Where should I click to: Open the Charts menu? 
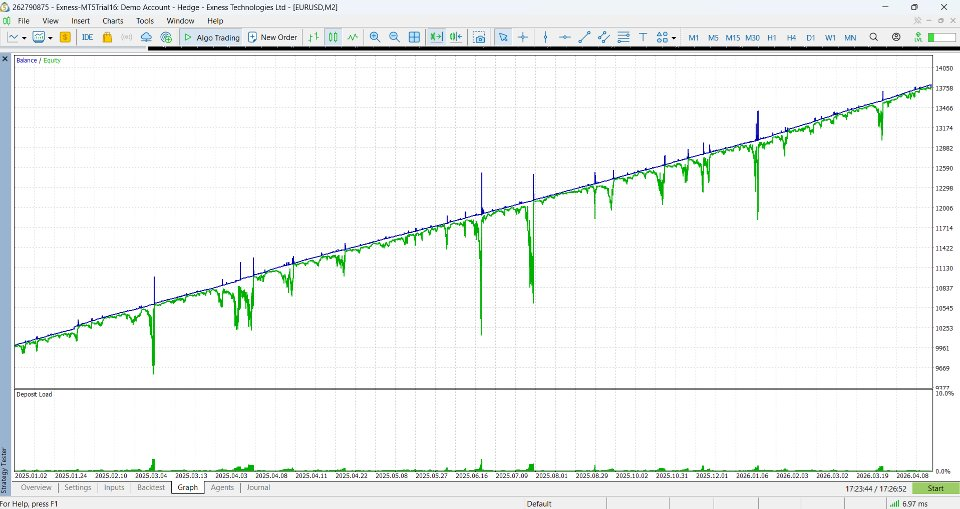click(113, 20)
